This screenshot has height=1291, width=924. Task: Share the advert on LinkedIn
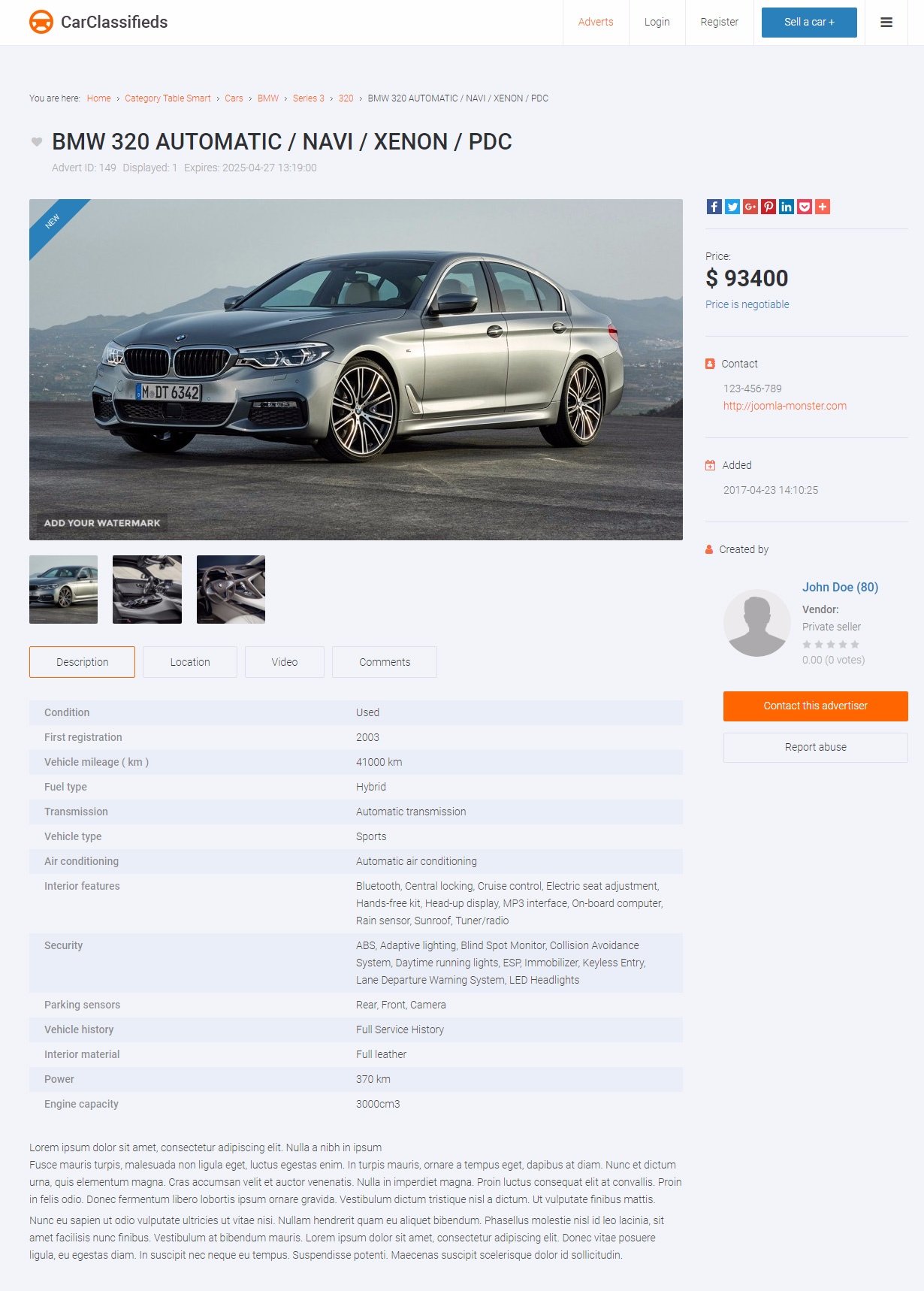pos(787,207)
